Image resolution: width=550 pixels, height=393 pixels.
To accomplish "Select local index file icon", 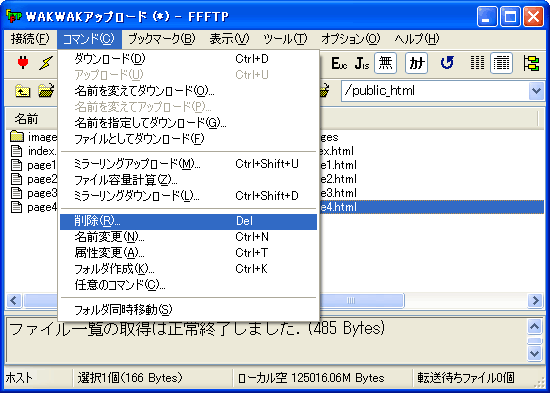I will click(x=16, y=151).
